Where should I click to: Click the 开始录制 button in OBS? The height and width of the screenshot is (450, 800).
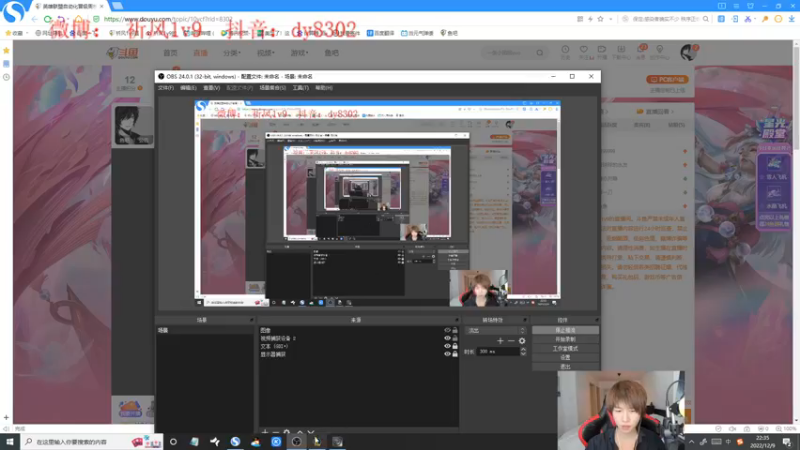tap(565, 339)
